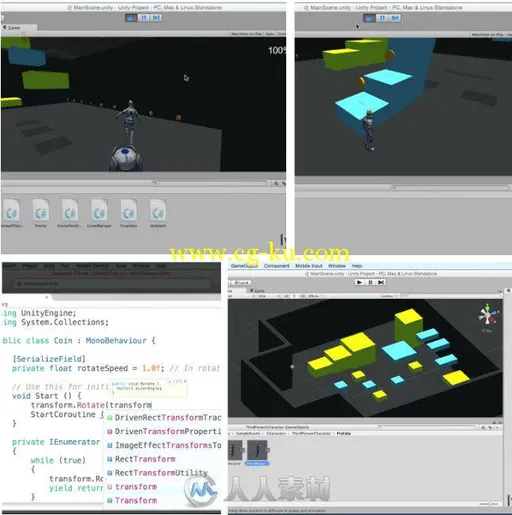Toggle Maximize on Play in top-left Game view
This screenshot has height=515, width=512.
pyautogui.click(x=247, y=34)
